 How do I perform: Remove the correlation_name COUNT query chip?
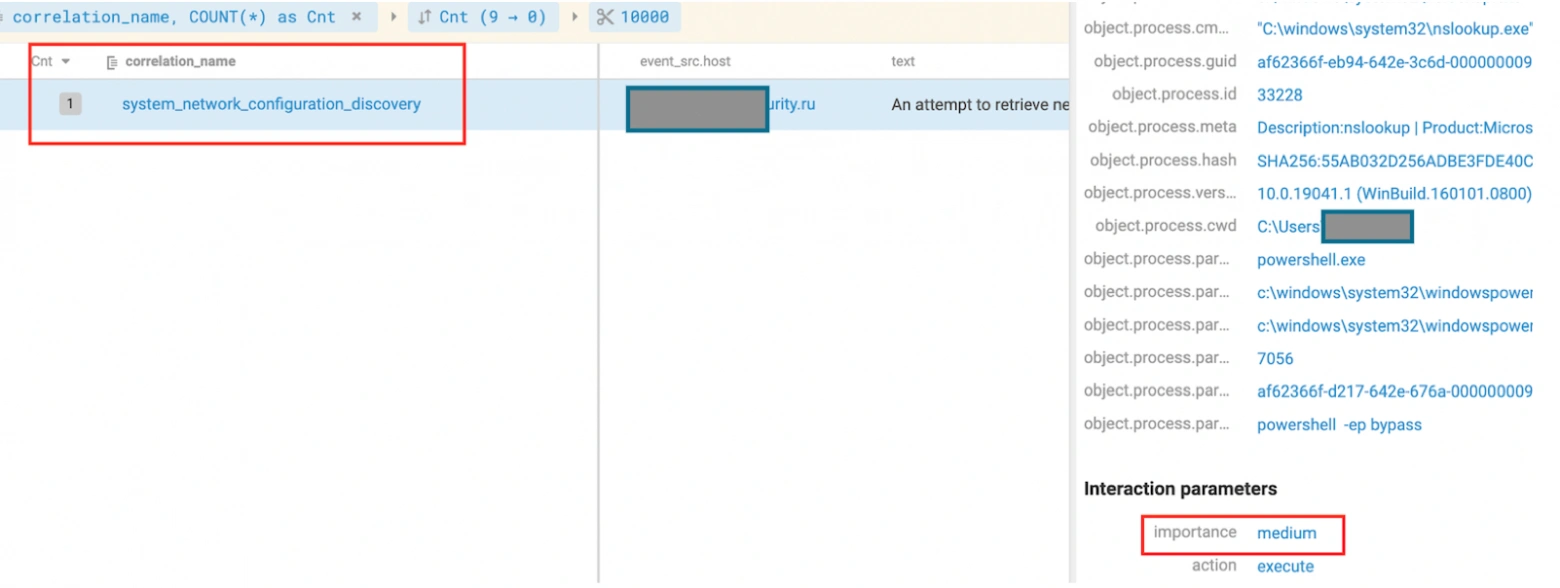tap(356, 17)
